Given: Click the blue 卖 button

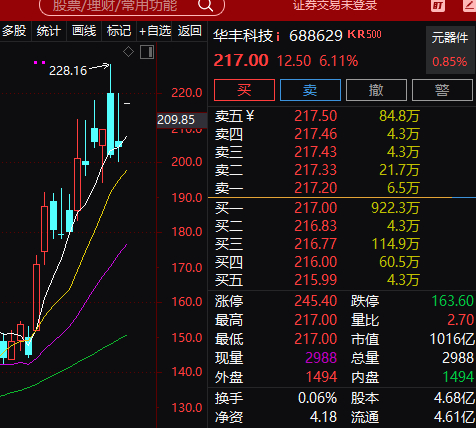Looking at the screenshot, I should pyautogui.click(x=310, y=90).
